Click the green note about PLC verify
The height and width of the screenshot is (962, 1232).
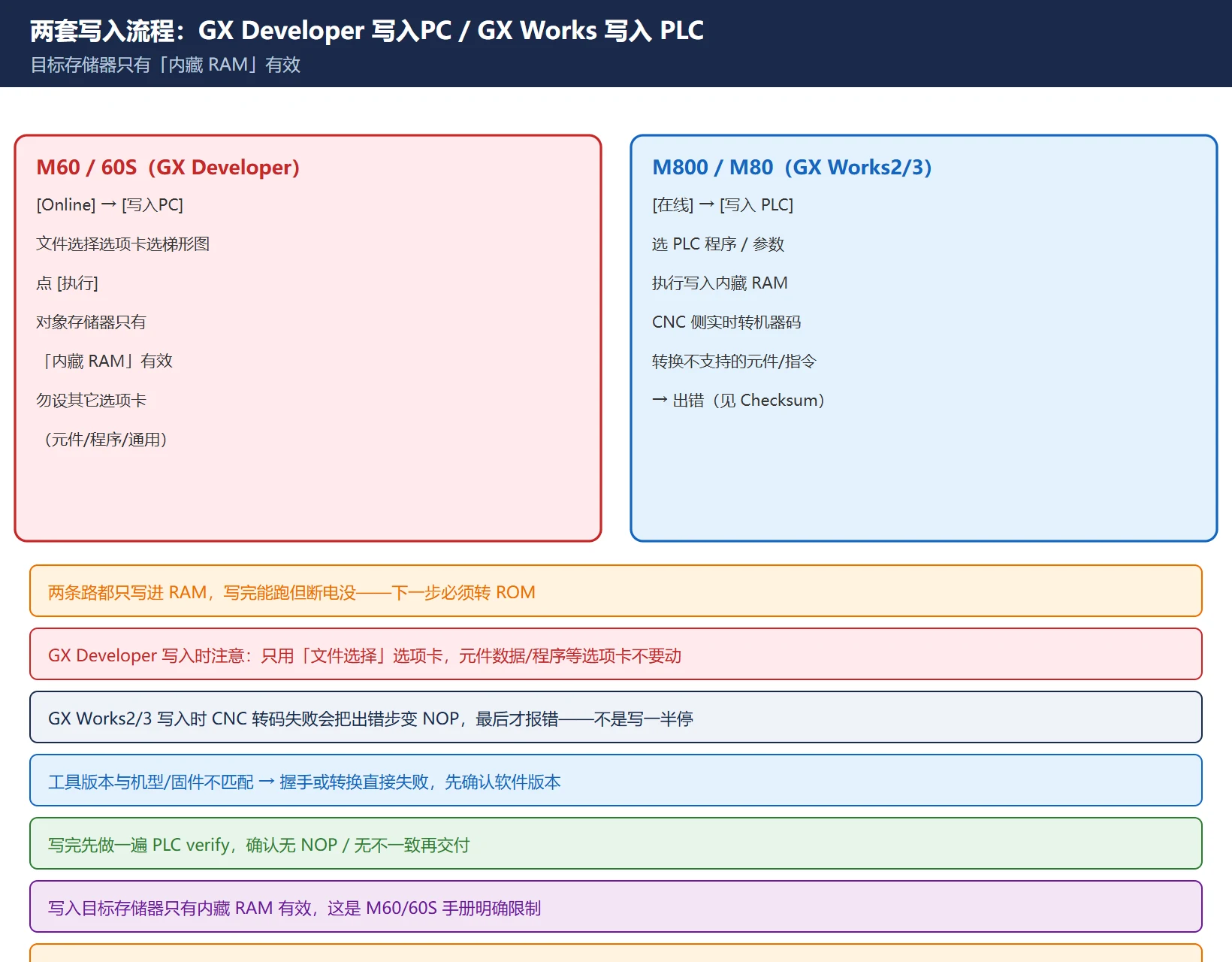tap(616, 844)
